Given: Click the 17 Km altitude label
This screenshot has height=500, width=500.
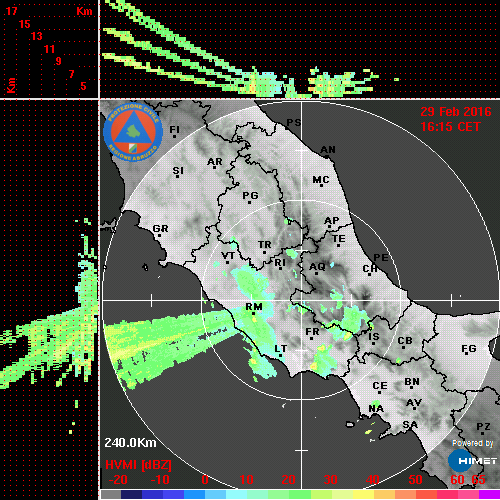Looking at the screenshot, I should click(11, 11).
